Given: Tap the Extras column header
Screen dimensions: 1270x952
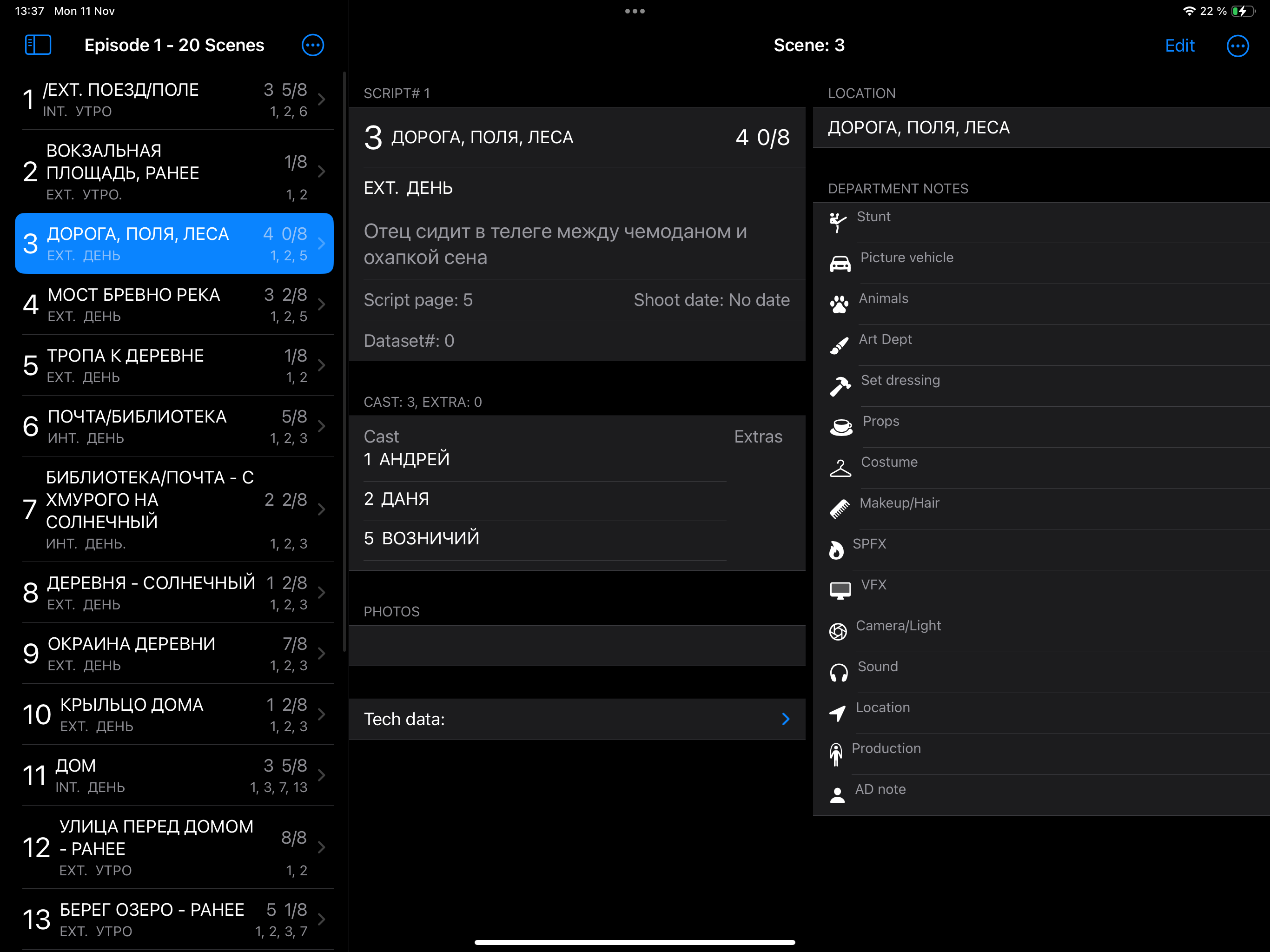Looking at the screenshot, I should [758, 436].
